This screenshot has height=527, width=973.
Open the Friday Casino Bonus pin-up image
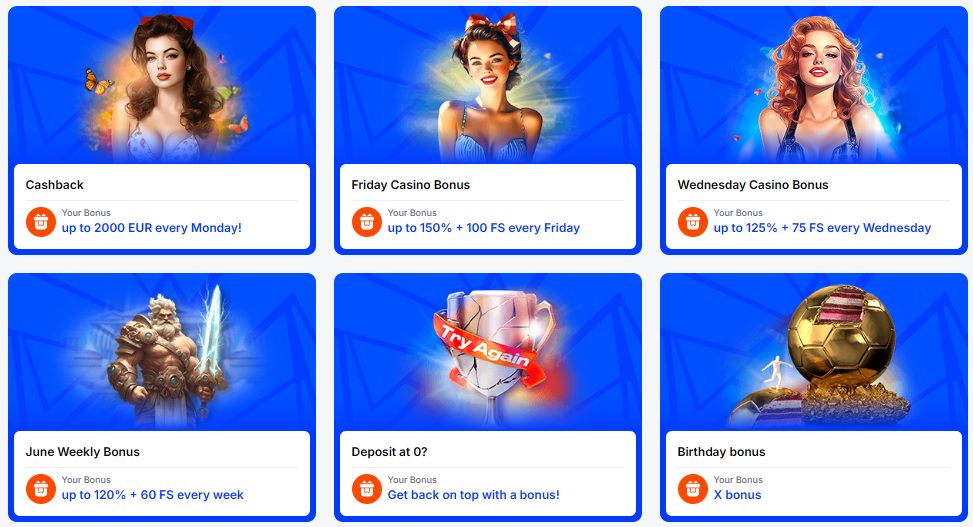pyautogui.click(x=488, y=86)
